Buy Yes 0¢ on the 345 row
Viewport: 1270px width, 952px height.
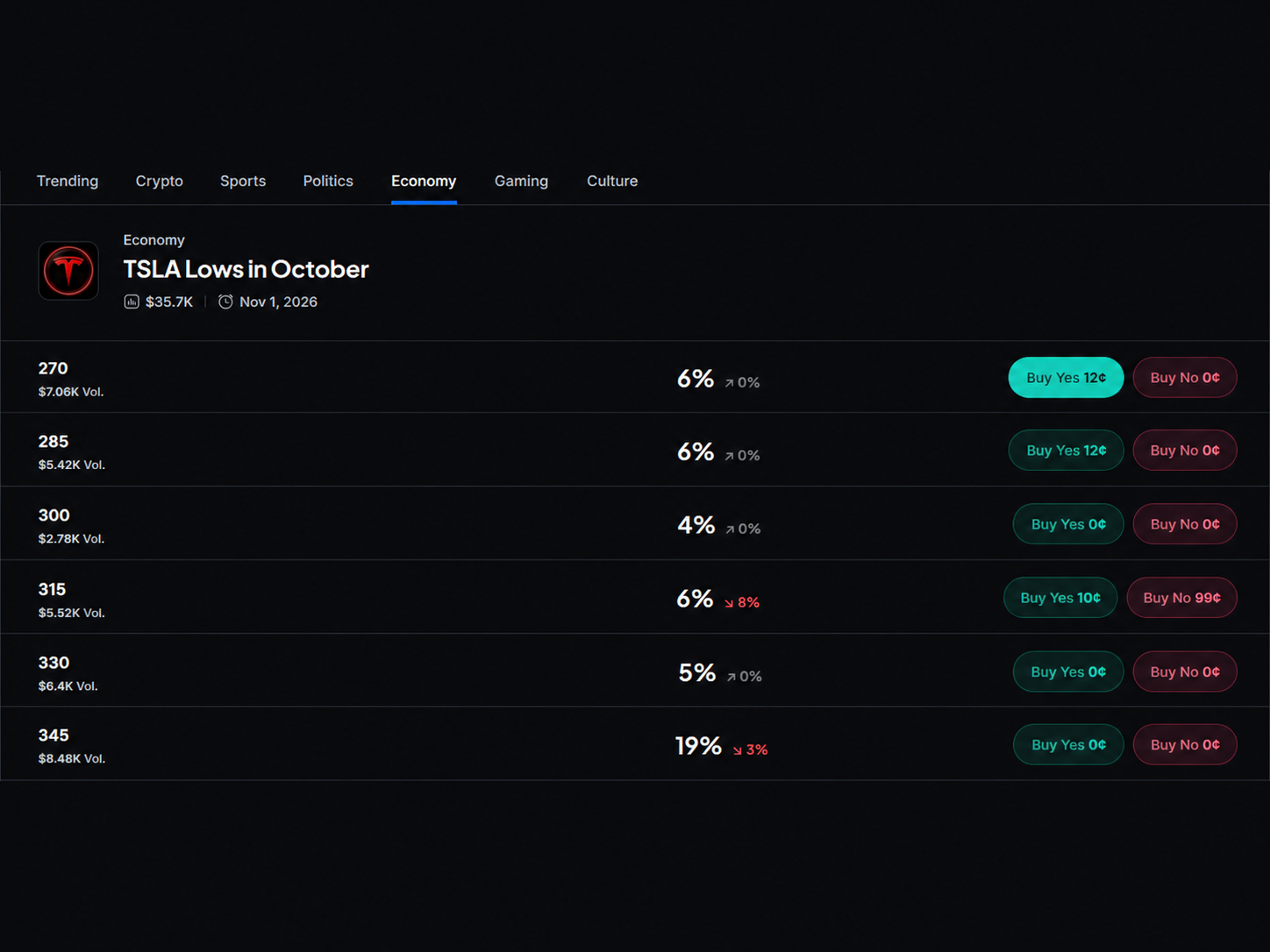coord(1068,744)
